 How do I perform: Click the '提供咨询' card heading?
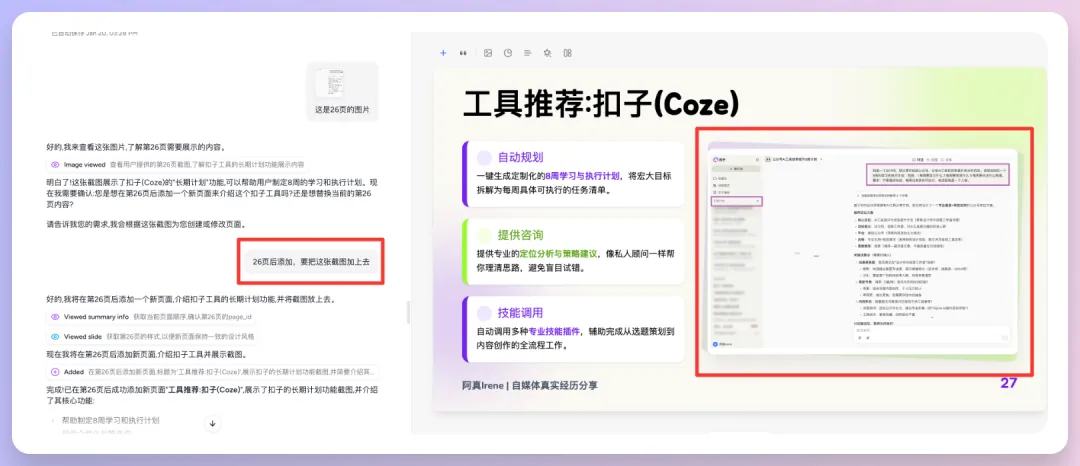(521, 234)
